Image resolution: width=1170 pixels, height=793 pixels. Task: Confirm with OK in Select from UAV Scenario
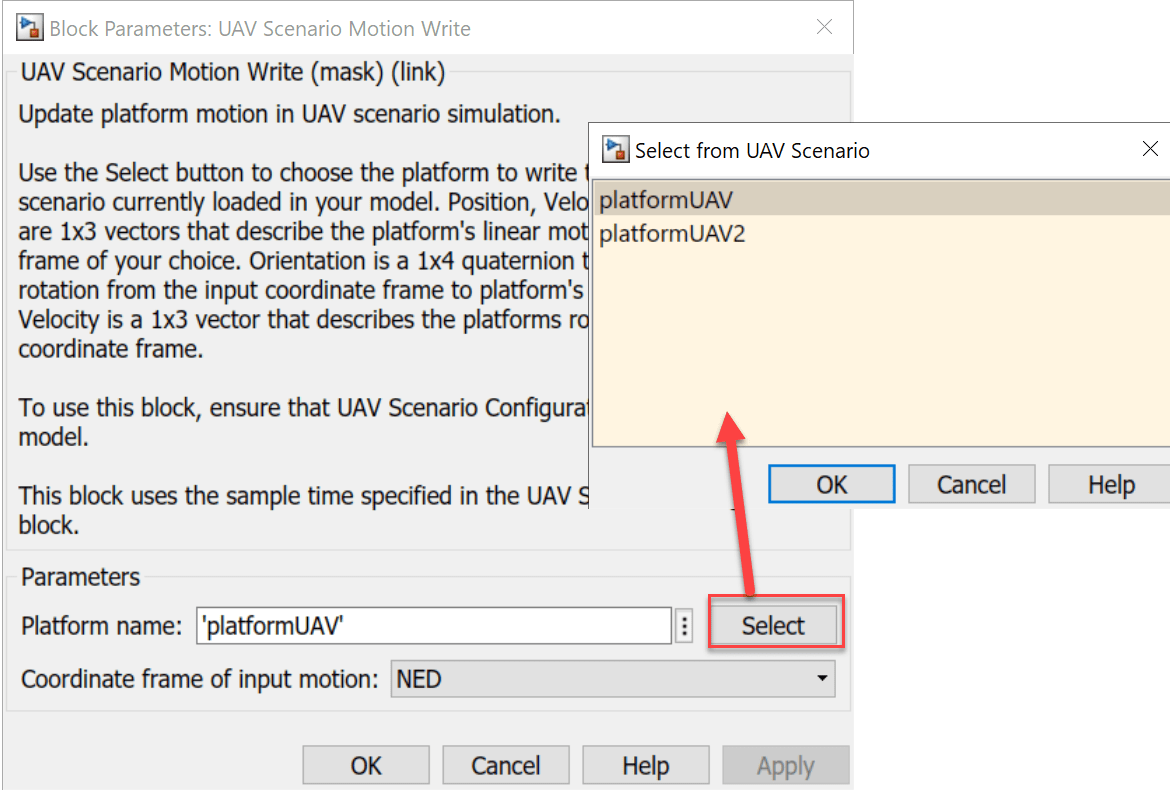pos(831,485)
